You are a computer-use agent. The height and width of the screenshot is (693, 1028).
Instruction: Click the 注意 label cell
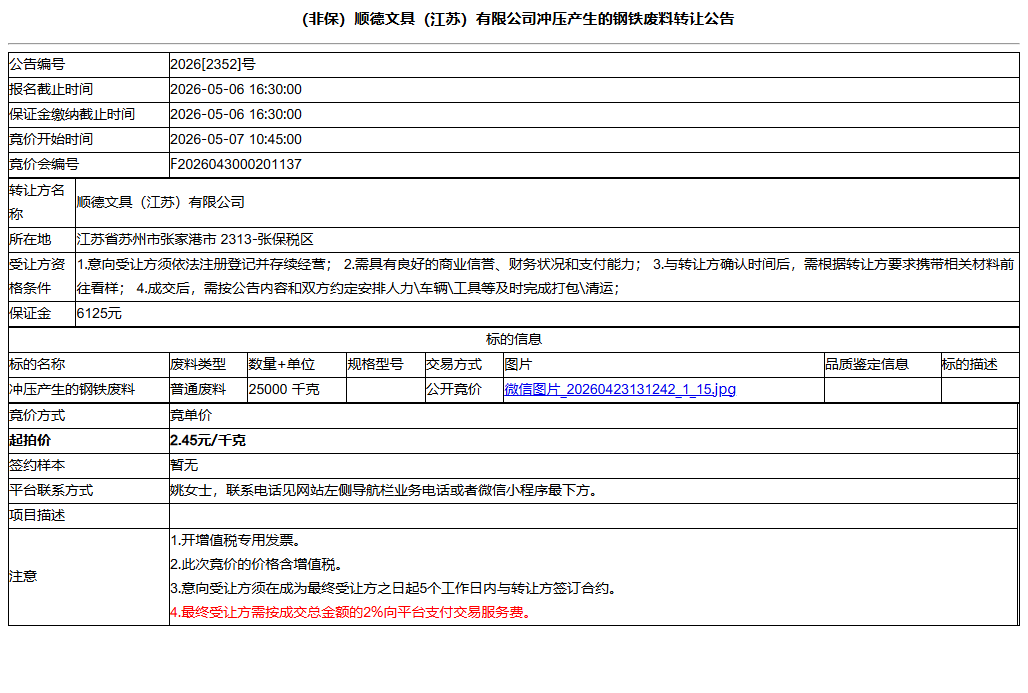point(89,577)
